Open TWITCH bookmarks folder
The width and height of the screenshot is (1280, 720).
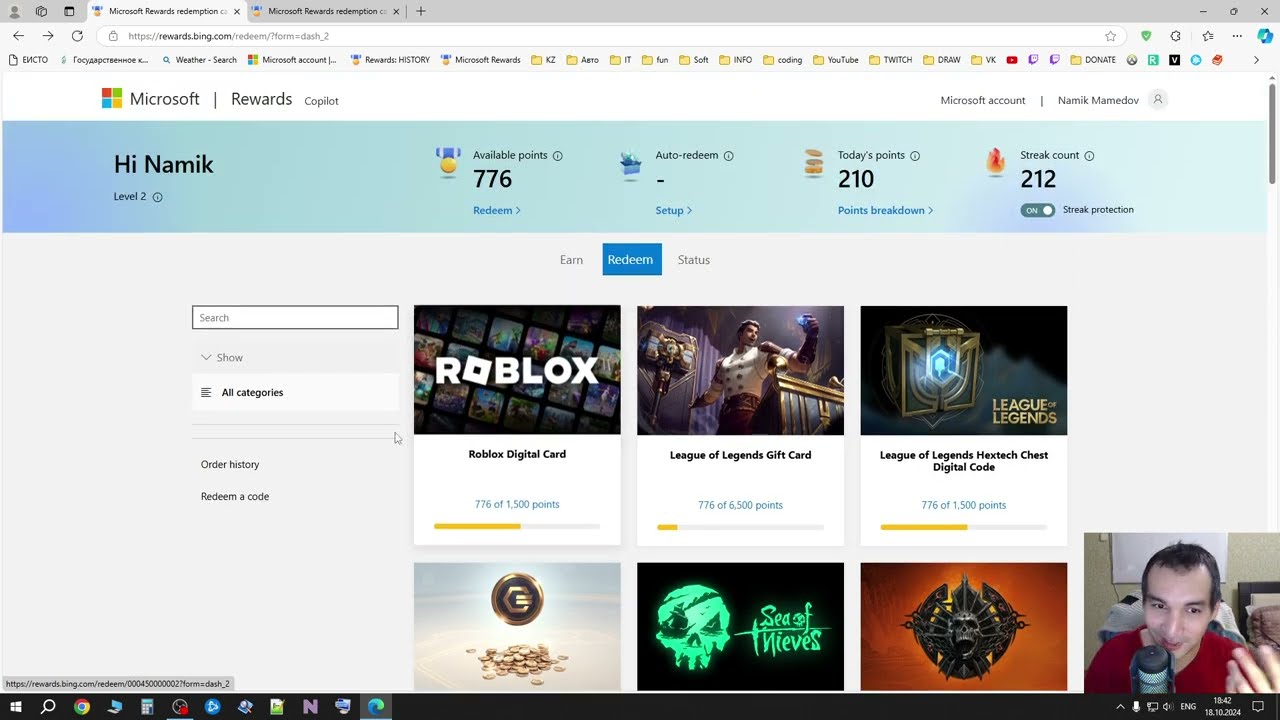pos(890,60)
